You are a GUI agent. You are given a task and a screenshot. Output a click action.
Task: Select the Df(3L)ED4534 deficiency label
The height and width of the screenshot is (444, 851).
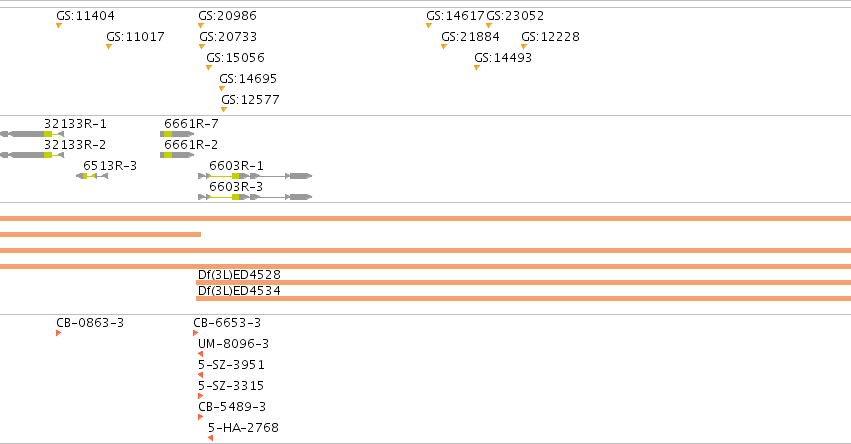tap(239, 291)
